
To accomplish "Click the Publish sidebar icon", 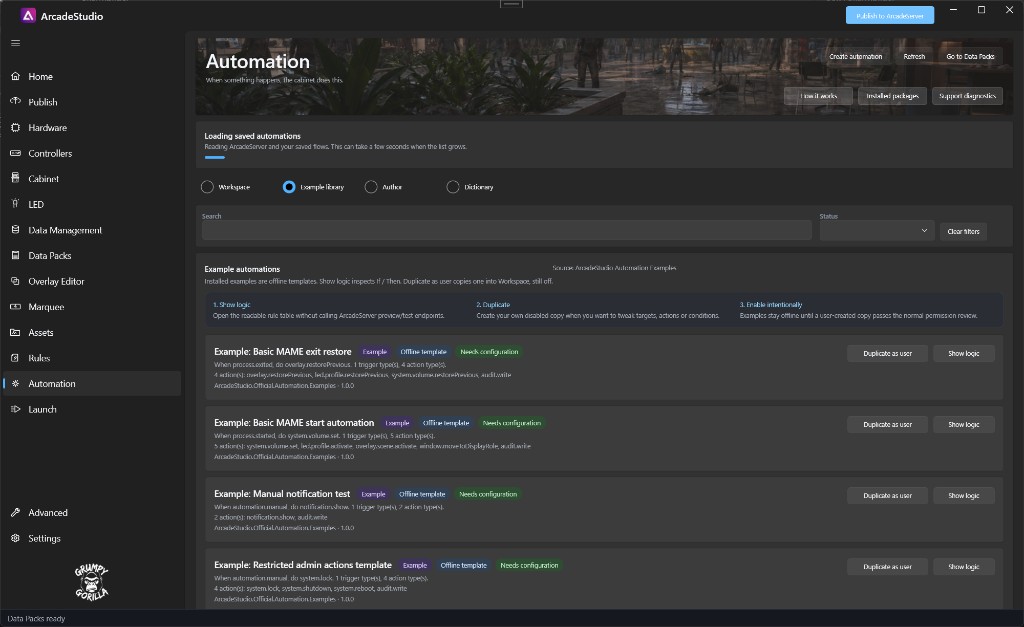I will (x=16, y=102).
